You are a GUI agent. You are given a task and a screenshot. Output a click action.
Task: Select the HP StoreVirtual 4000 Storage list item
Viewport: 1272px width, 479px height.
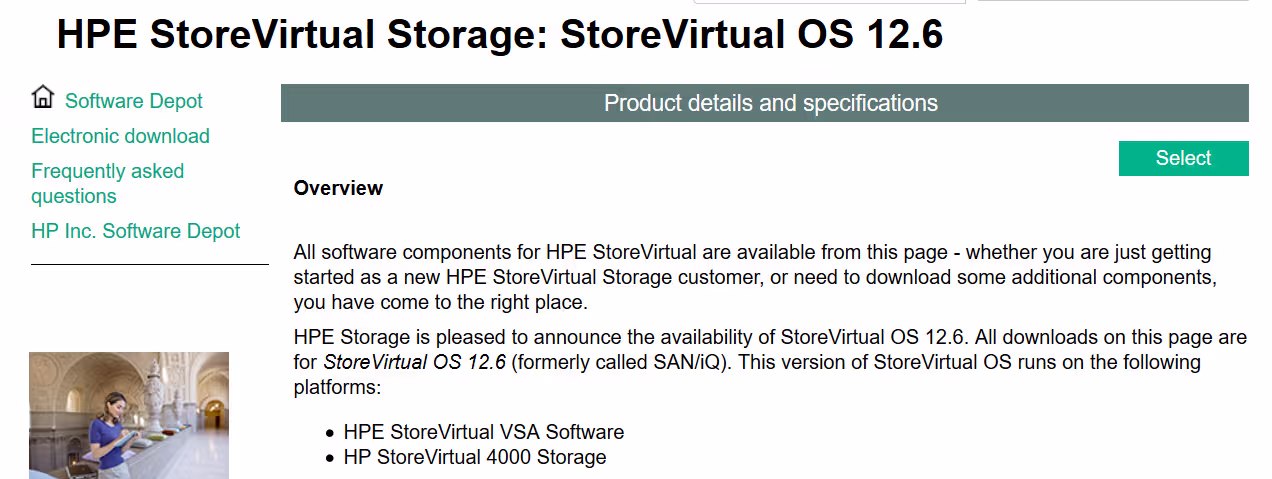pos(474,457)
